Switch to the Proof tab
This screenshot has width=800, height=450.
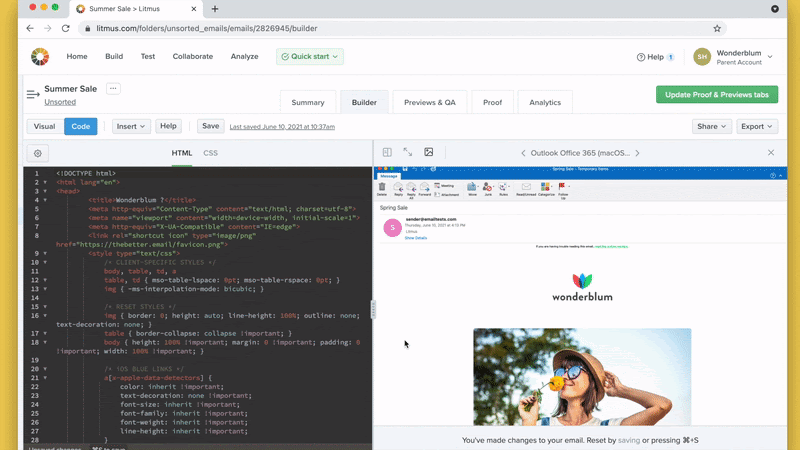coord(492,102)
